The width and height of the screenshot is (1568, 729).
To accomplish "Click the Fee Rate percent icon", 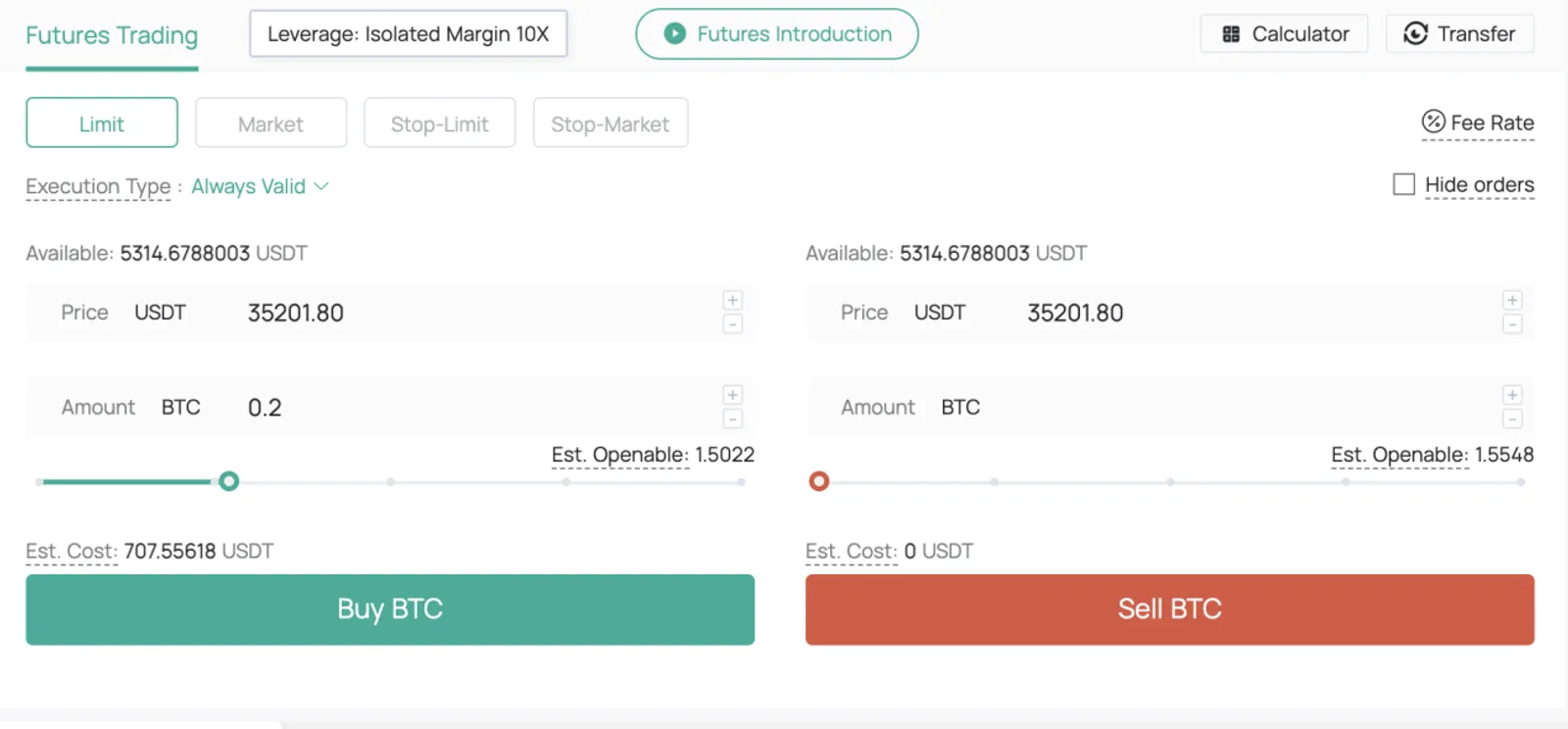I will 1434,121.
